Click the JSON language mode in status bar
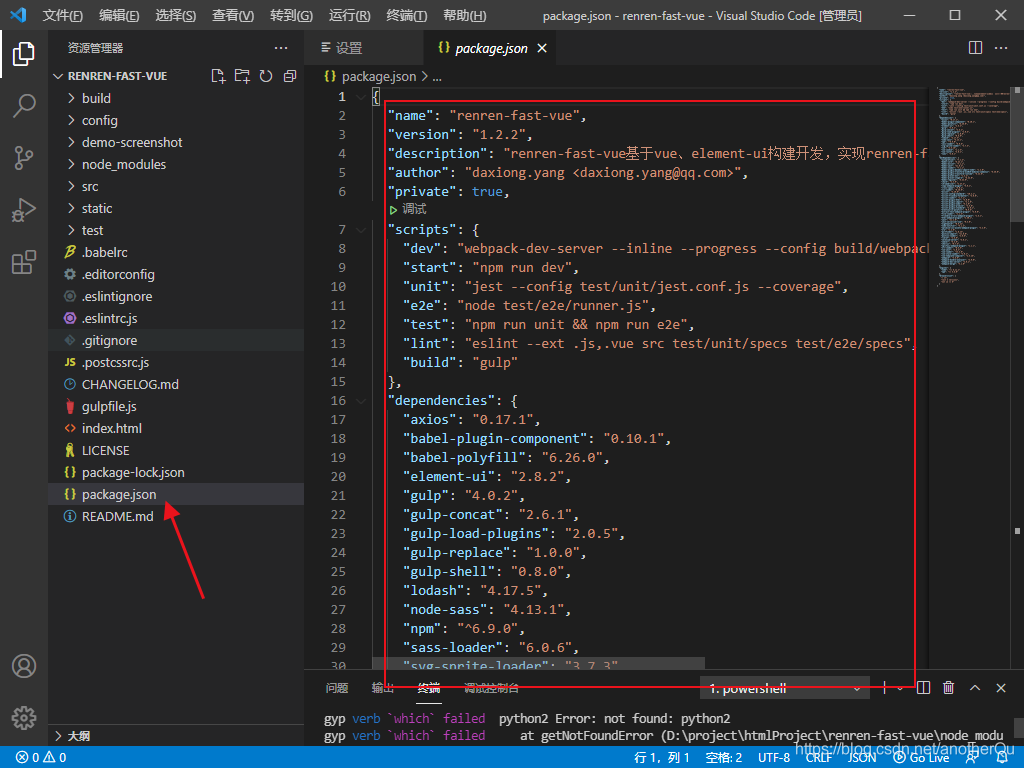This screenshot has width=1024, height=768. point(861,758)
